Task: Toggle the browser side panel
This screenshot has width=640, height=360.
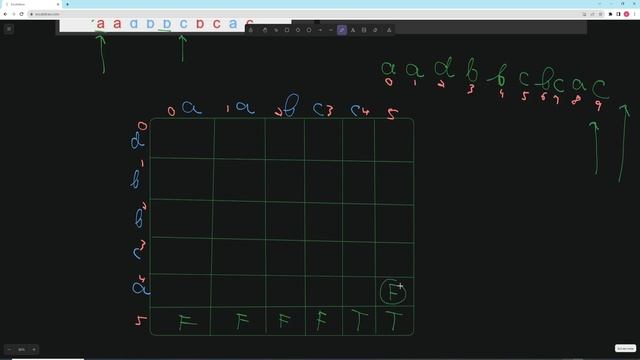Action: pos(618,14)
